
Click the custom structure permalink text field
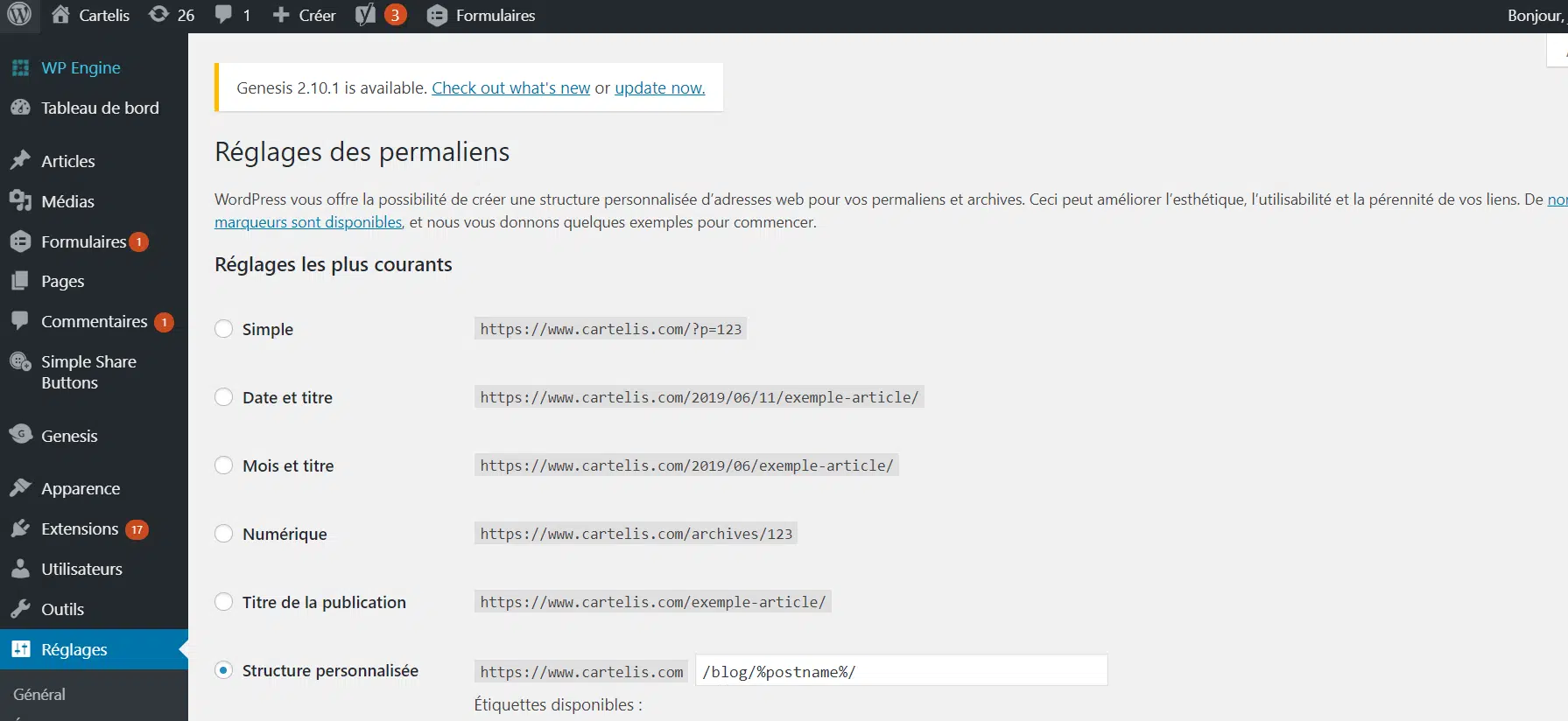[x=901, y=671]
